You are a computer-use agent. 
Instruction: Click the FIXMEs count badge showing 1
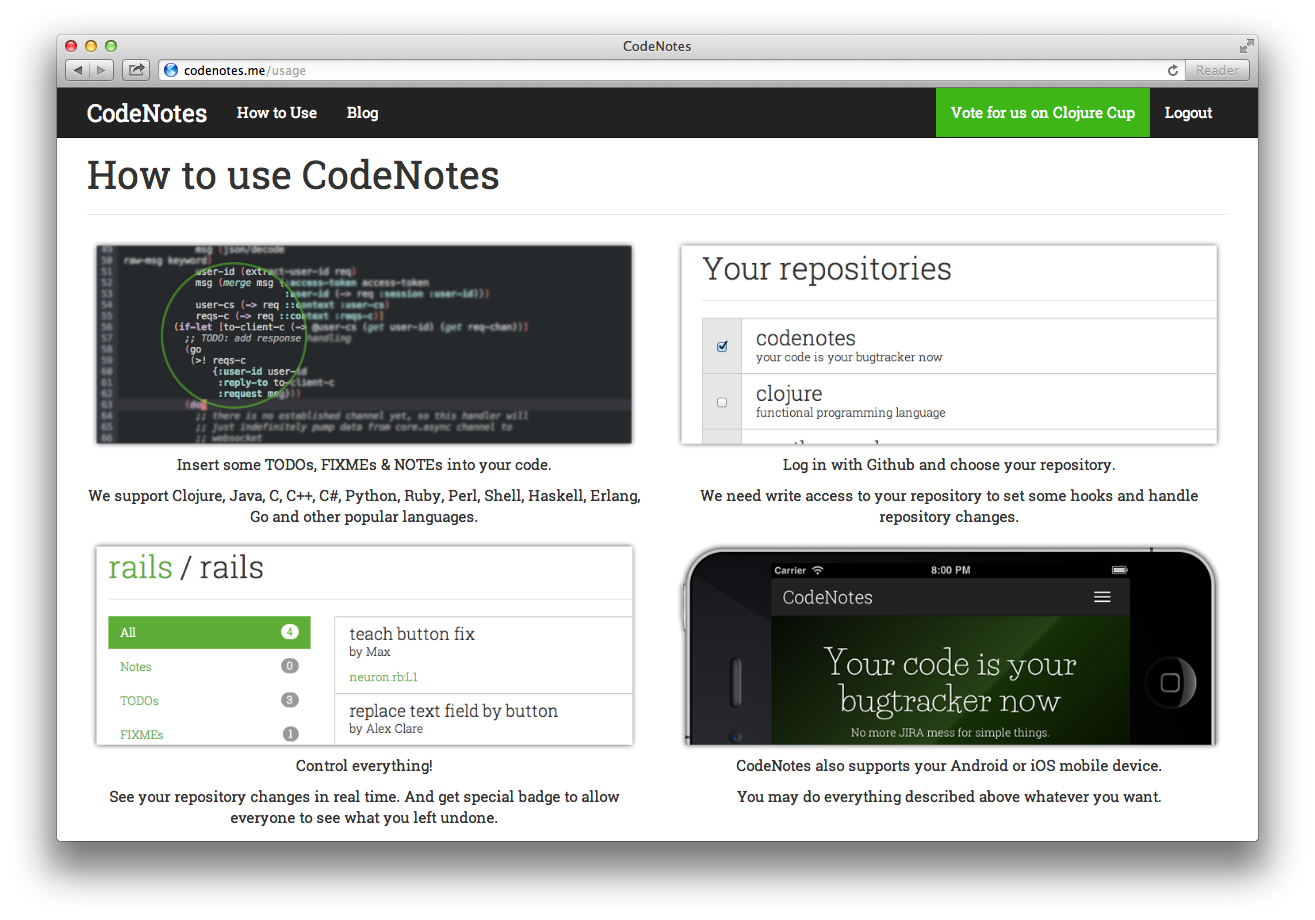coord(290,734)
